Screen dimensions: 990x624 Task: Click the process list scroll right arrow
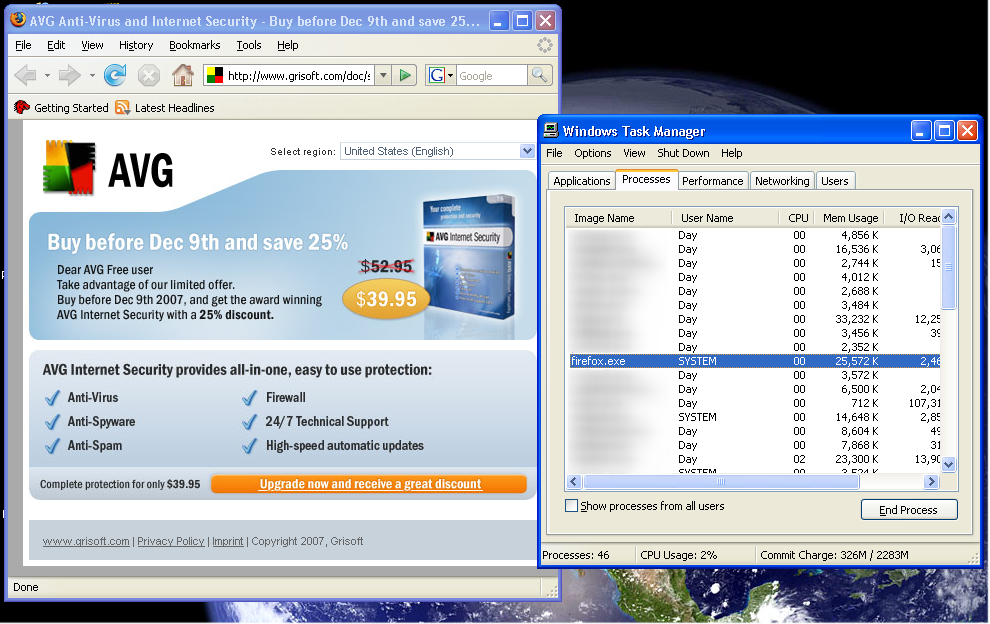pos(931,482)
